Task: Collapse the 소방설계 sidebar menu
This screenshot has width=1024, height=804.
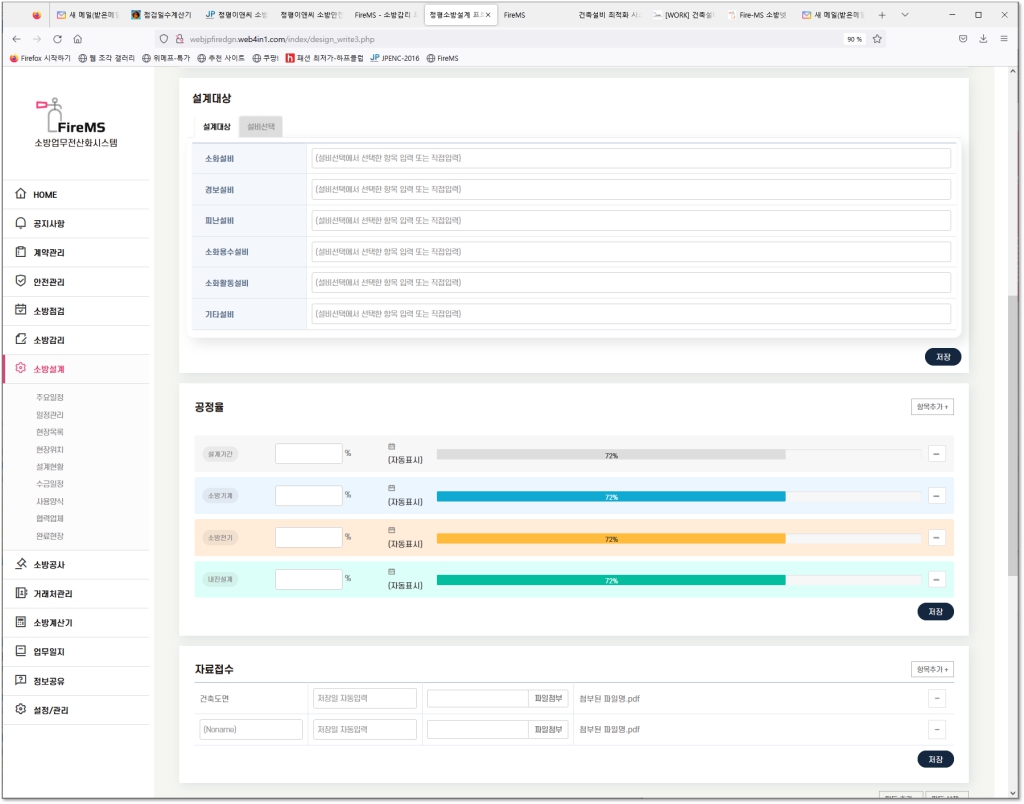Action: point(50,369)
